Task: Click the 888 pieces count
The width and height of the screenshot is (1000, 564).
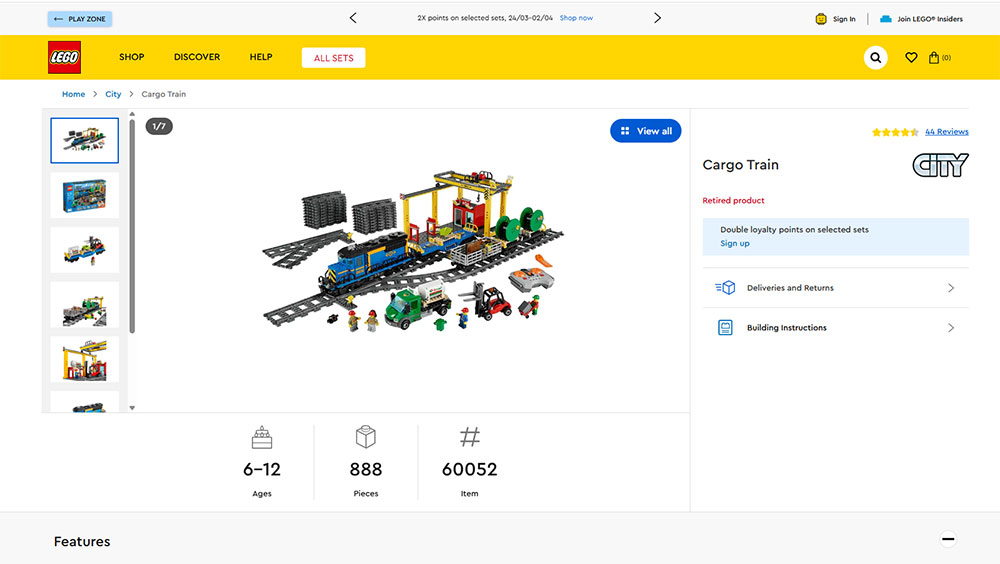Action: point(366,470)
